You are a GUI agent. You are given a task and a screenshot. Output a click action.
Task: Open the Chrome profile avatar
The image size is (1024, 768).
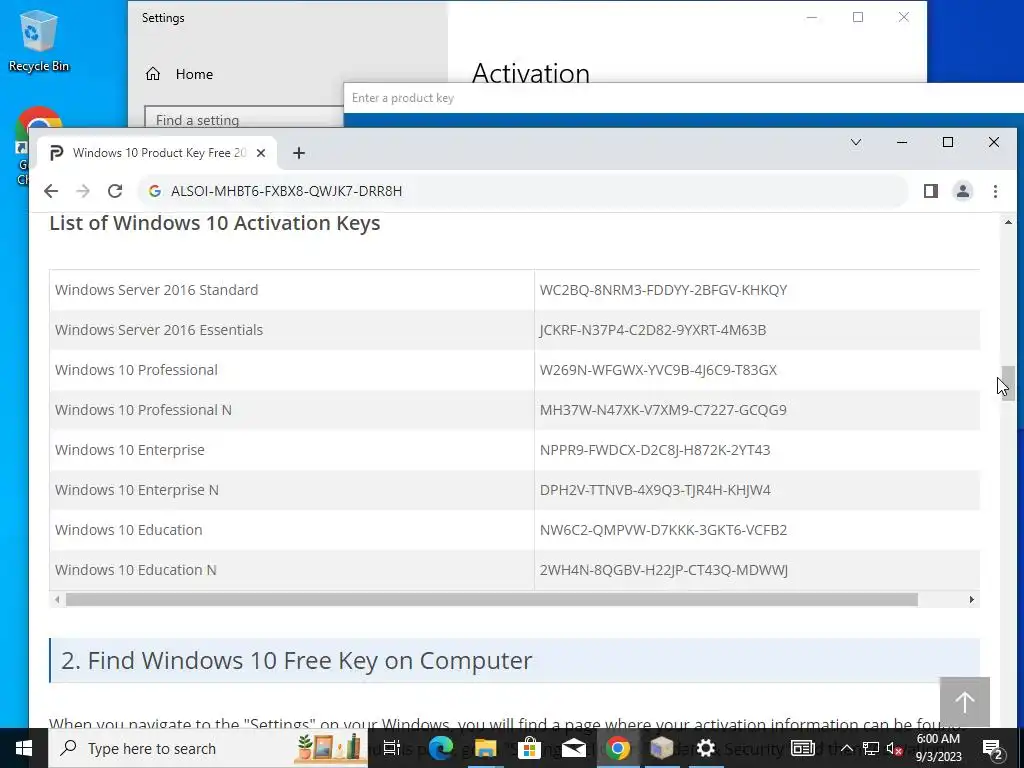pyautogui.click(x=963, y=191)
